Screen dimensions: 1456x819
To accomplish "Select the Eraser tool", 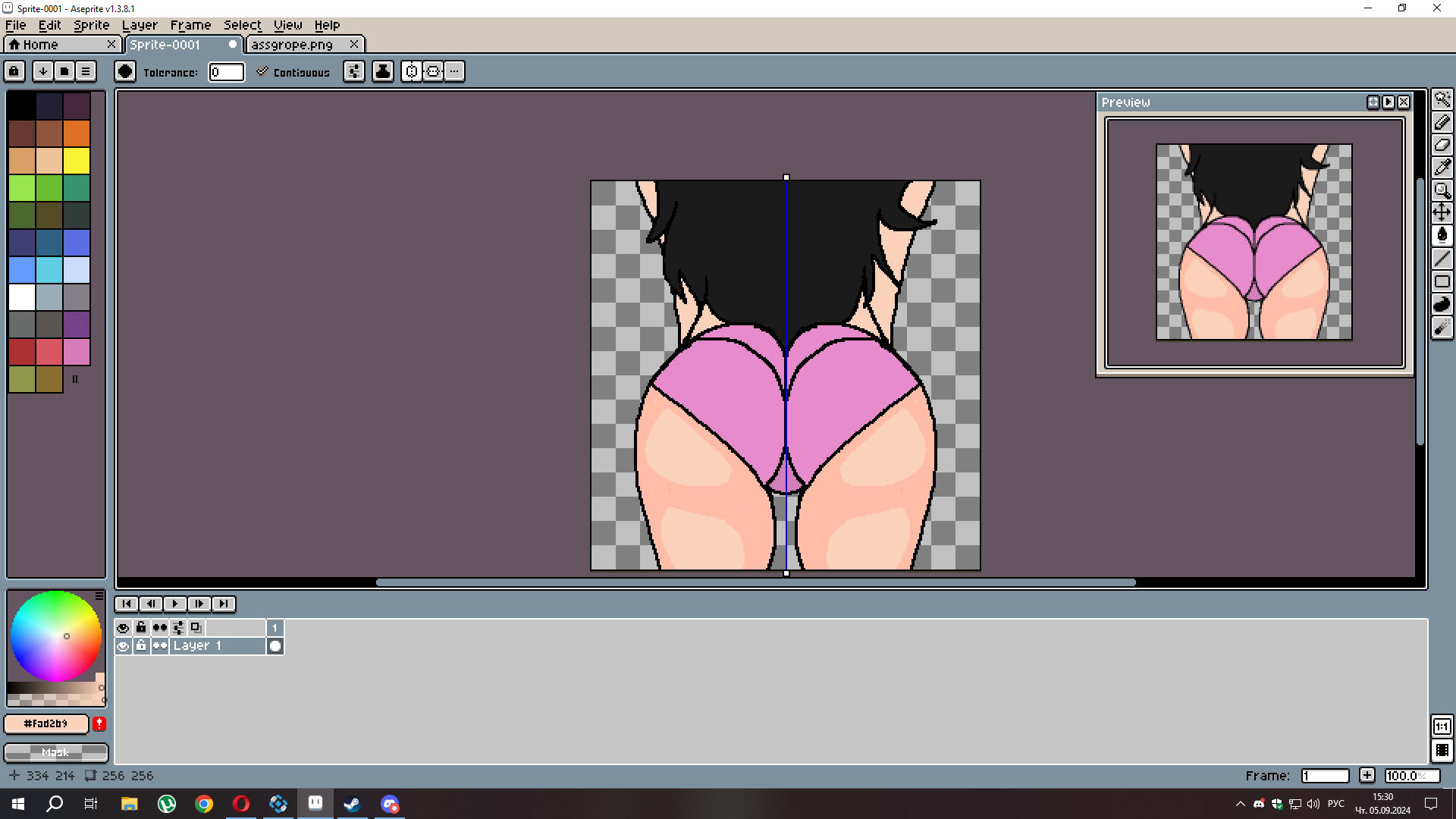I will pos(1442,145).
